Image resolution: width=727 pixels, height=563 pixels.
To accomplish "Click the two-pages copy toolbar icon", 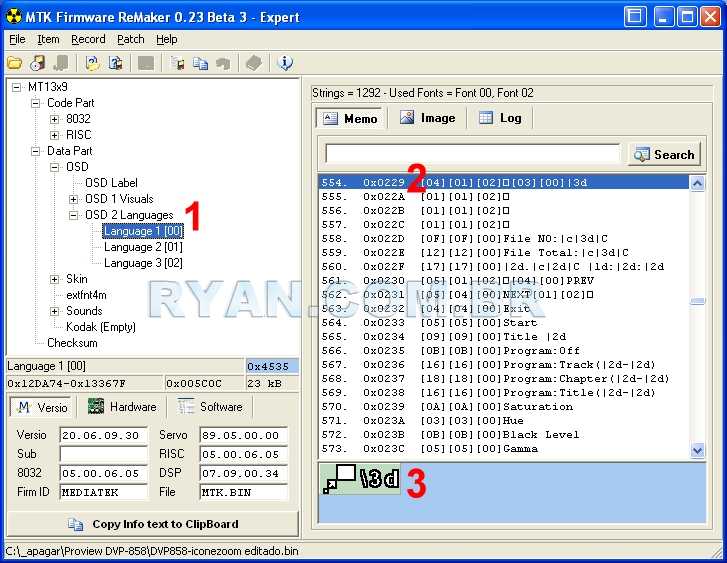I will [x=200, y=63].
